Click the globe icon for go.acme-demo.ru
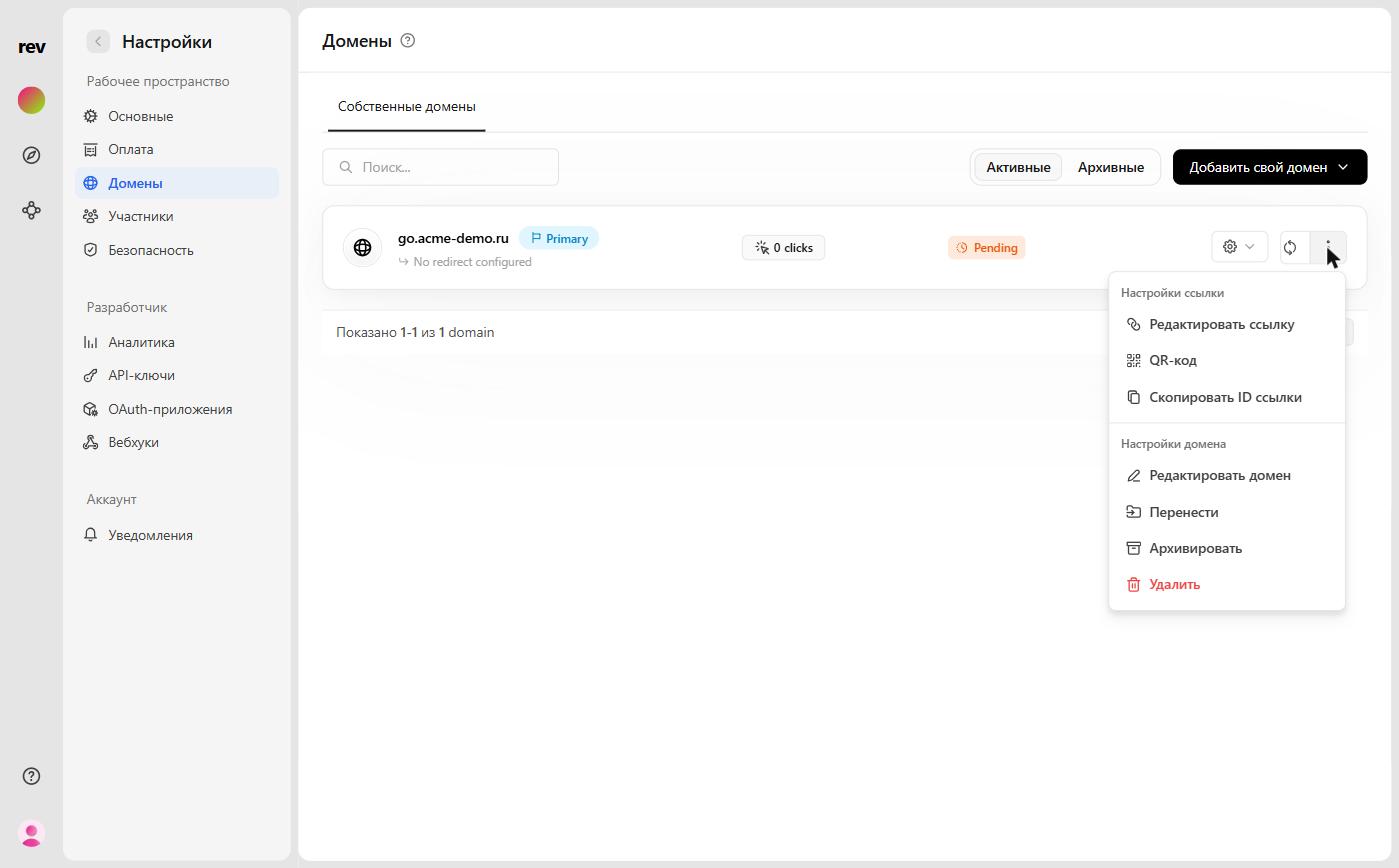Image resolution: width=1399 pixels, height=868 pixels. [x=362, y=248]
